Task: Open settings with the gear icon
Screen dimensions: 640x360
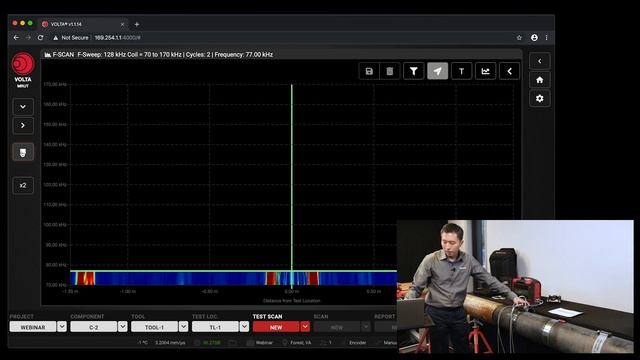Action: [x=540, y=99]
